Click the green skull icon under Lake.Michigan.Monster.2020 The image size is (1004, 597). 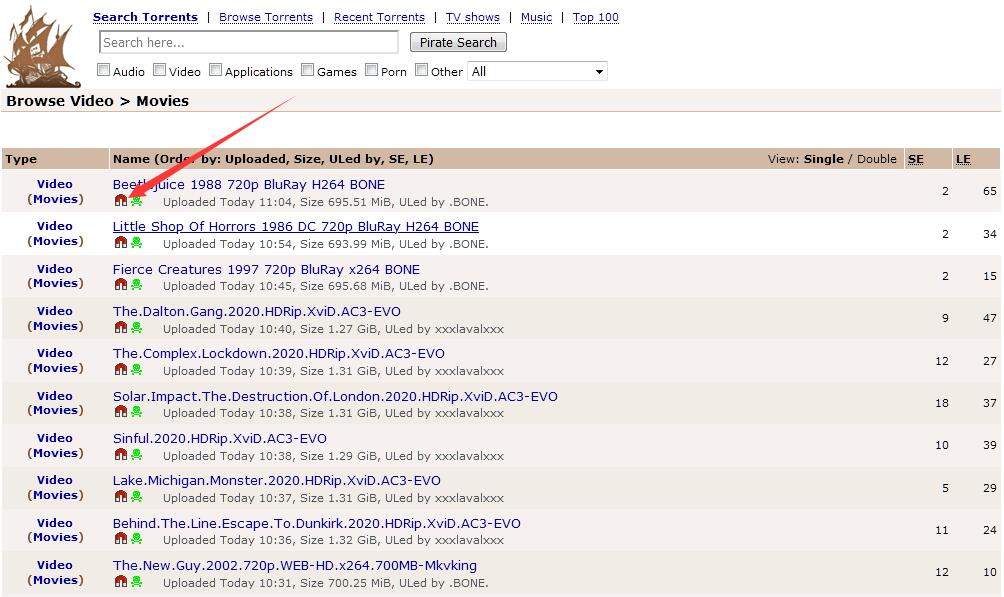point(136,497)
